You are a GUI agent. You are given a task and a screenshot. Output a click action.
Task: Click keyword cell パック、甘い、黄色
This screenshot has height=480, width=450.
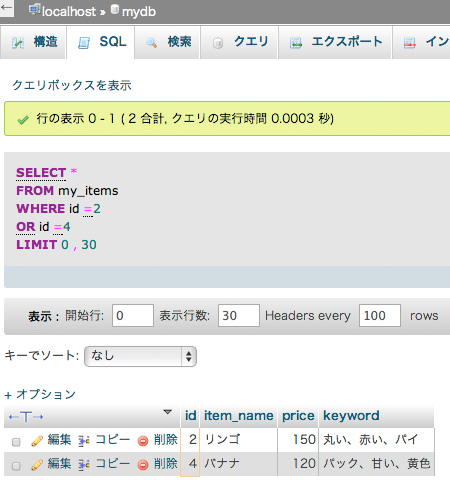[377, 464]
